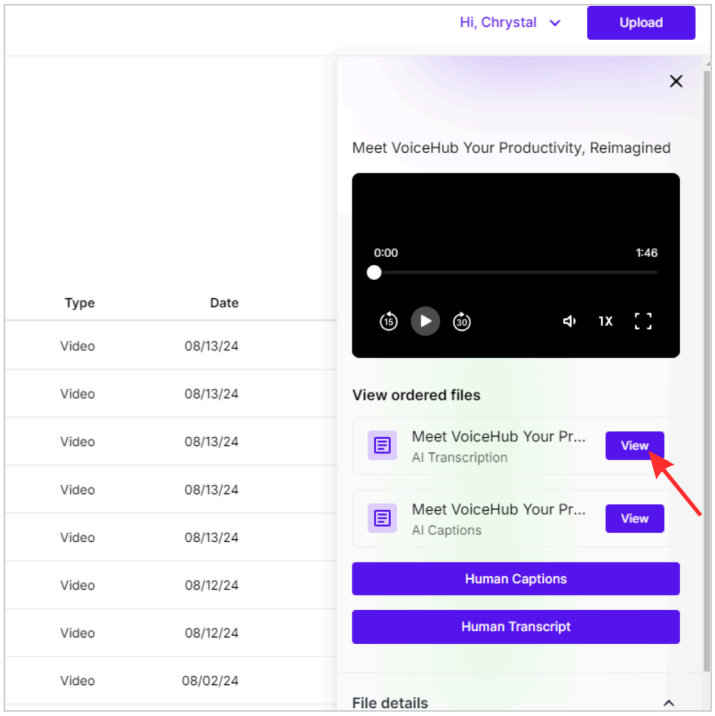The width and height of the screenshot is (715, 716).
Task: Close the file details side panel
Action: (x=676, y=81)
